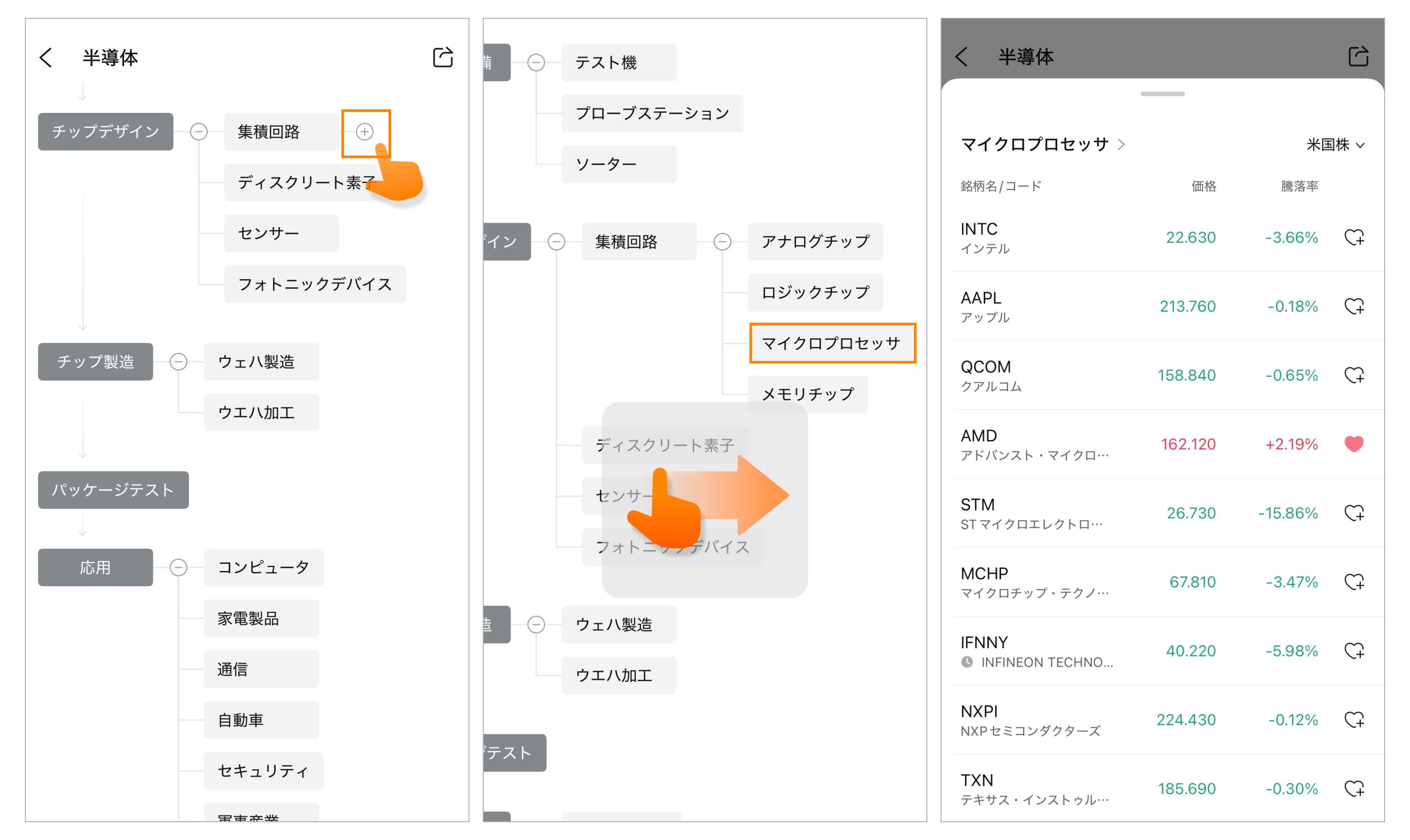This screenshot has height=840, width=1410.
Task: Add QCOM to watchlist
Action: pos(1354,375)
